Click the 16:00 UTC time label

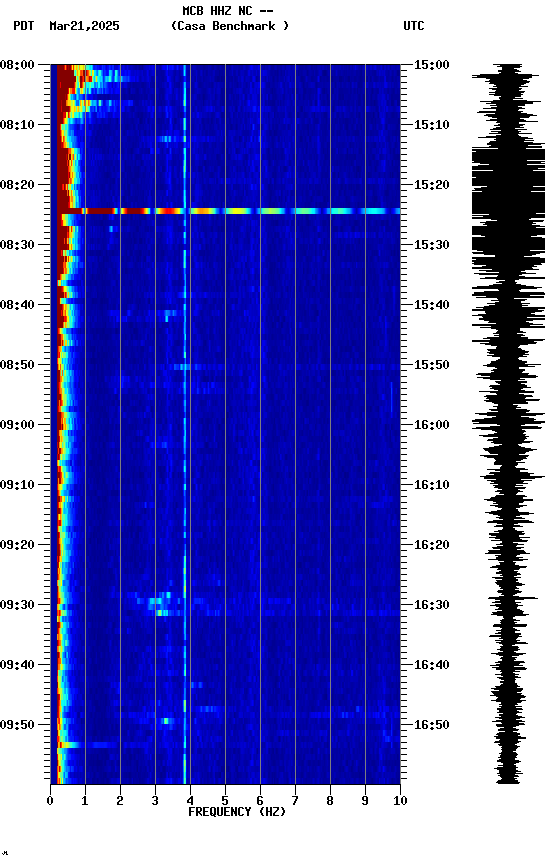click(x=431, y=425)
